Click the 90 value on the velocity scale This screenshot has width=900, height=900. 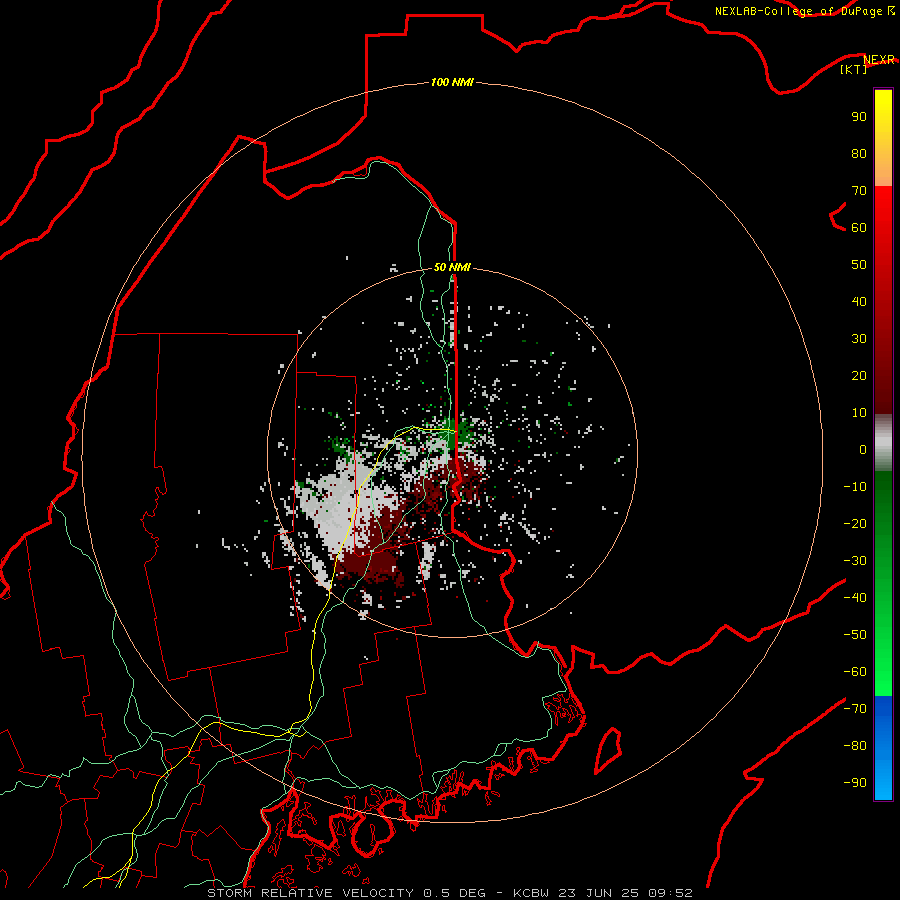click(x=859, y=117)
